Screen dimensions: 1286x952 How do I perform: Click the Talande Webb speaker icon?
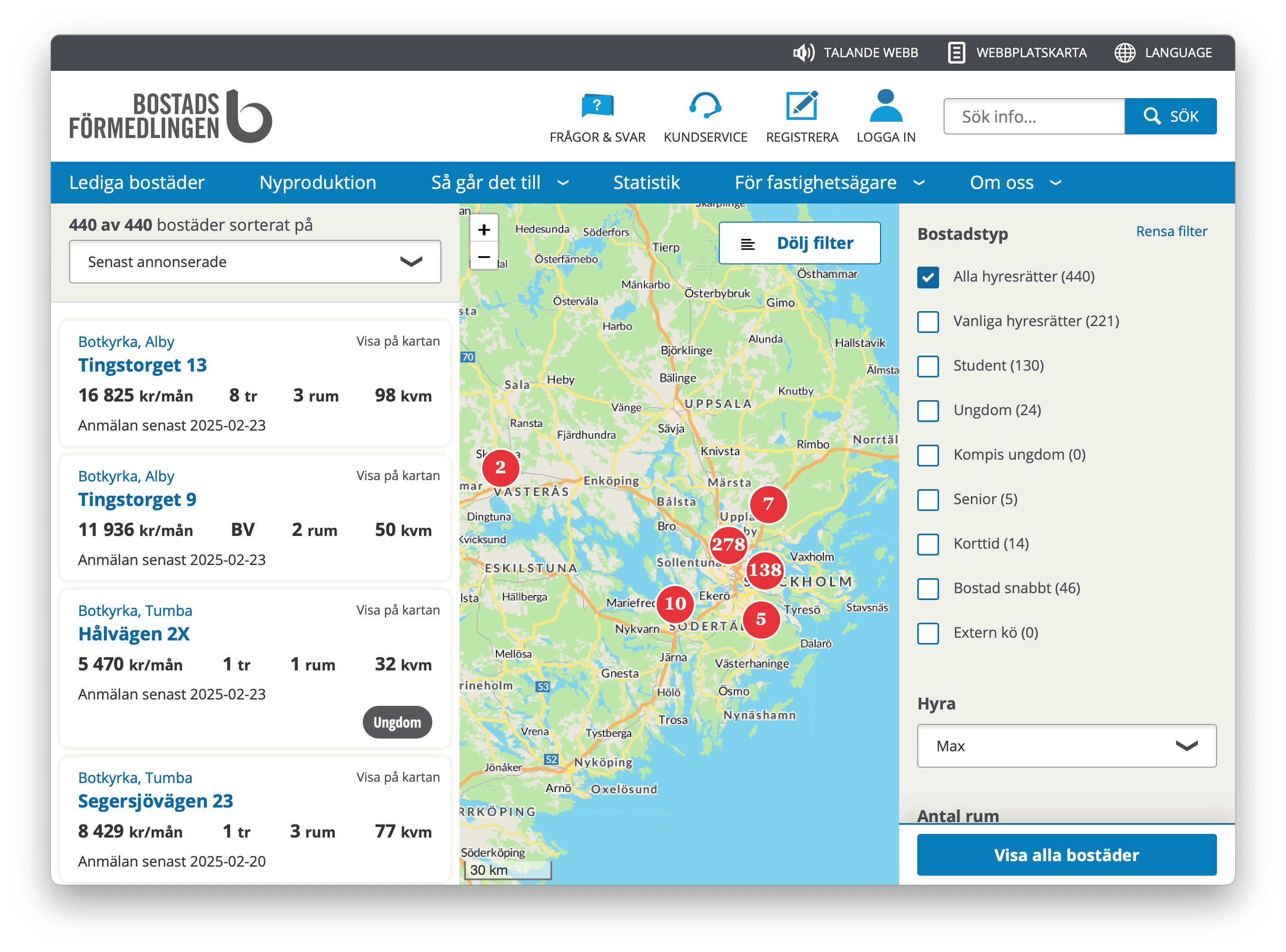[x=803, y=52]
